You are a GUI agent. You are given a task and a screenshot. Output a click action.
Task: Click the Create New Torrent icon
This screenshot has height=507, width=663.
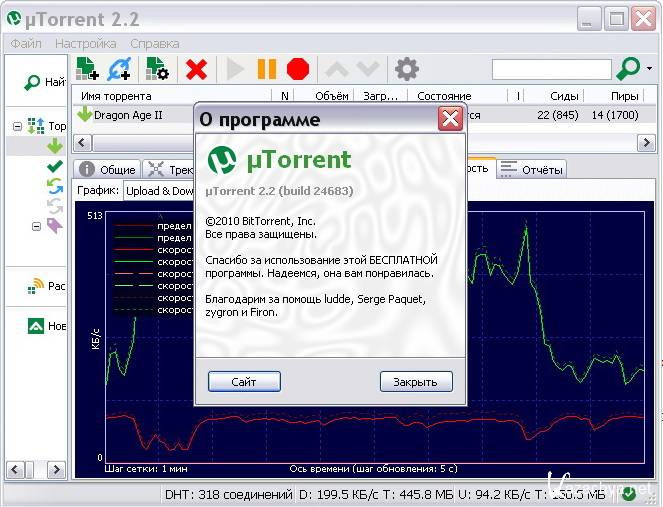[157, 69]
